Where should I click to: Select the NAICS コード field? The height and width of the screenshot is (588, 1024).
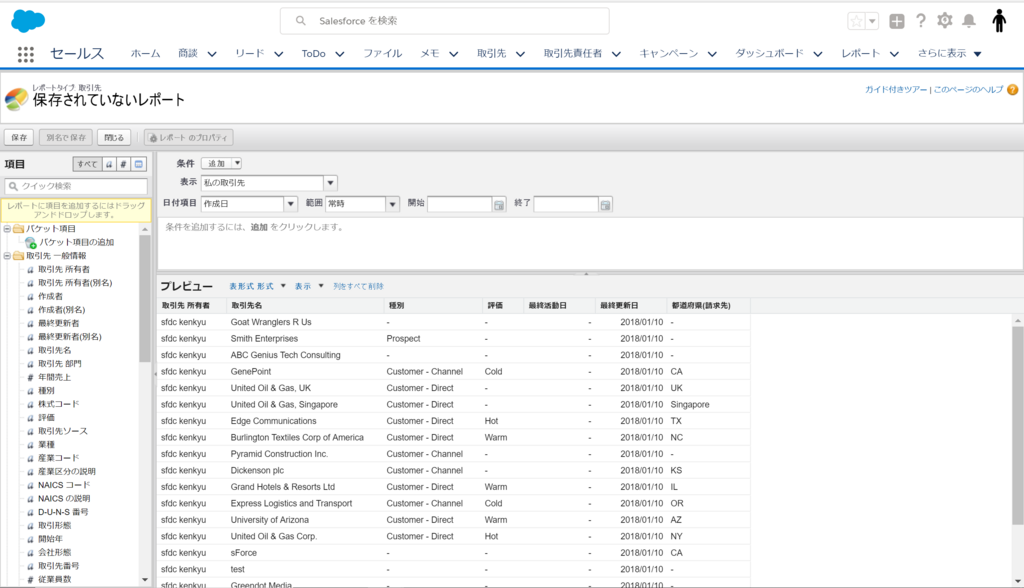tap(64, 485)
